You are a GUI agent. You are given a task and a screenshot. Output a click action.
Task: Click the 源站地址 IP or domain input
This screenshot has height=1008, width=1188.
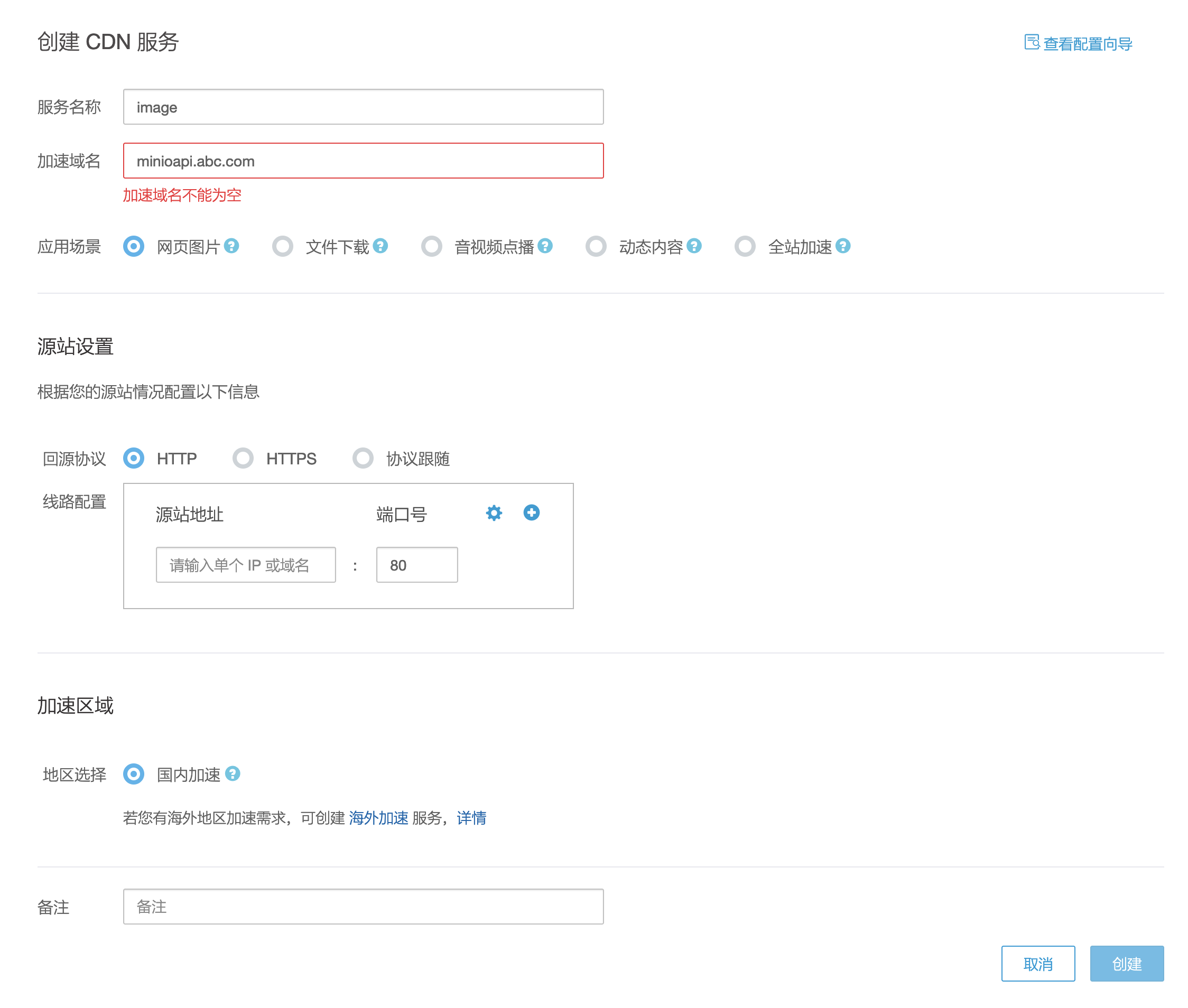pos(245,565)
